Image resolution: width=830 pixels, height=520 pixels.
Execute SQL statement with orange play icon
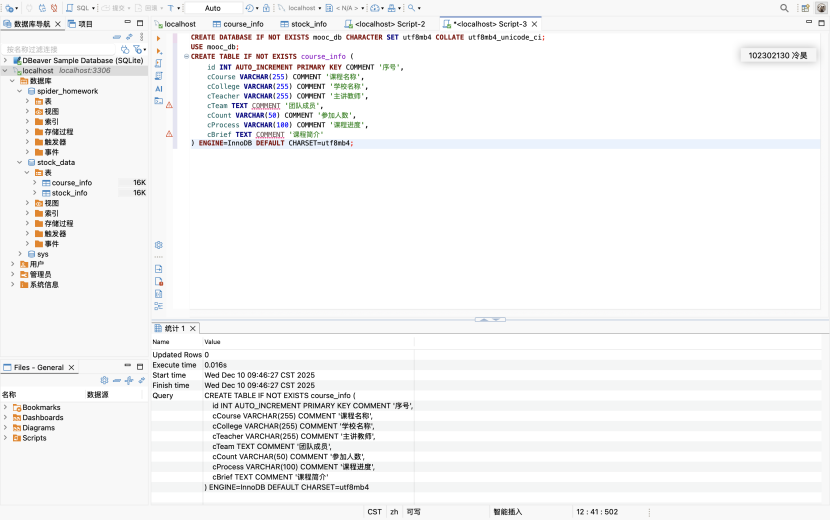coord(158,39)
